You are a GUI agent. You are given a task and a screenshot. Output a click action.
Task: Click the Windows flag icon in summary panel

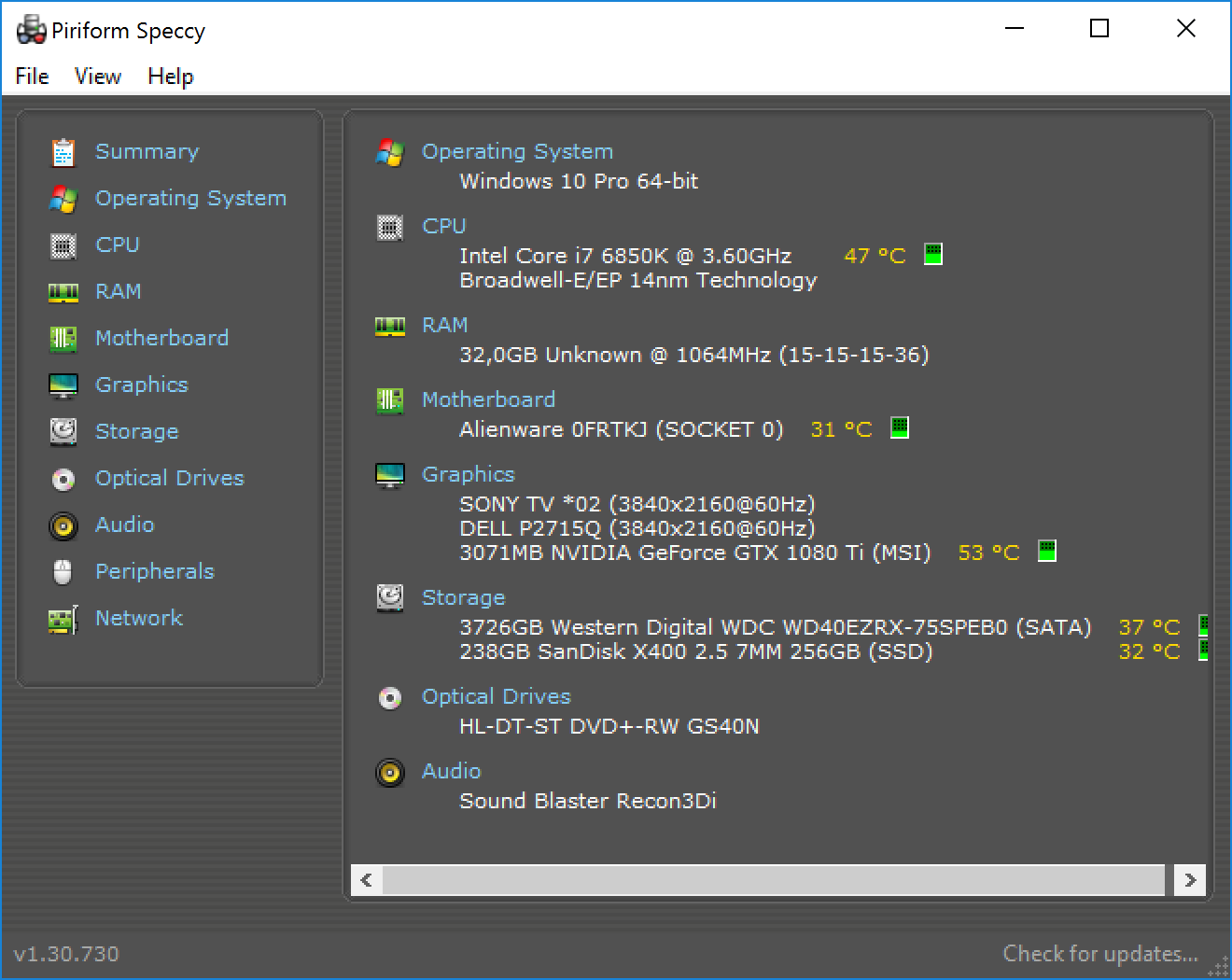point(389,152)
